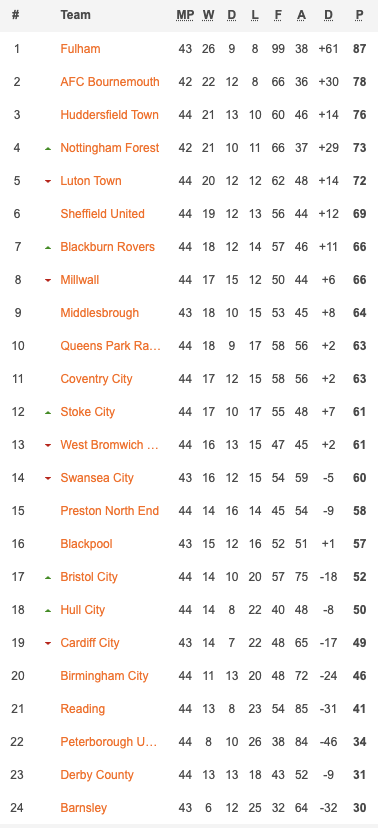Open the Derby County link
Image resolution: width=378 pixels, height=828 pixels.
pyautogui.click(x=98, y=775)
